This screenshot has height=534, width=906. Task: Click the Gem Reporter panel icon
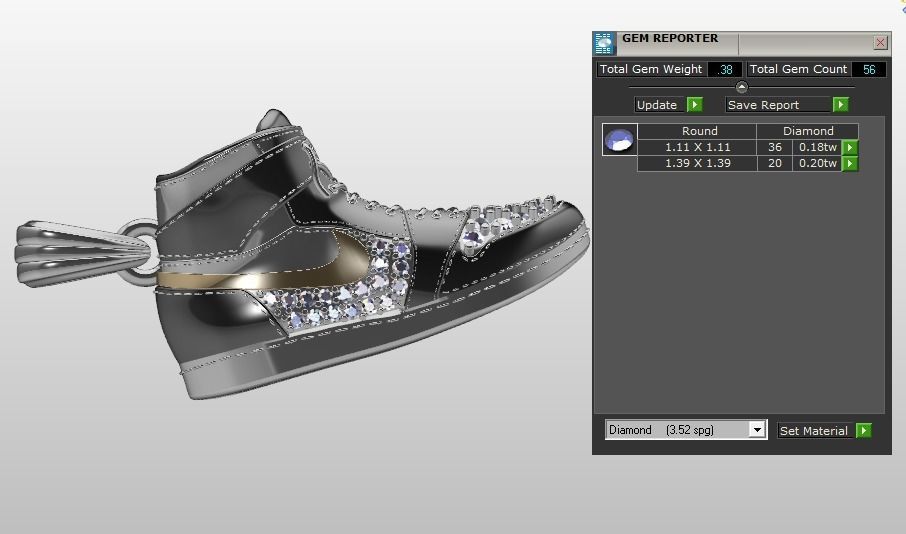604,44
